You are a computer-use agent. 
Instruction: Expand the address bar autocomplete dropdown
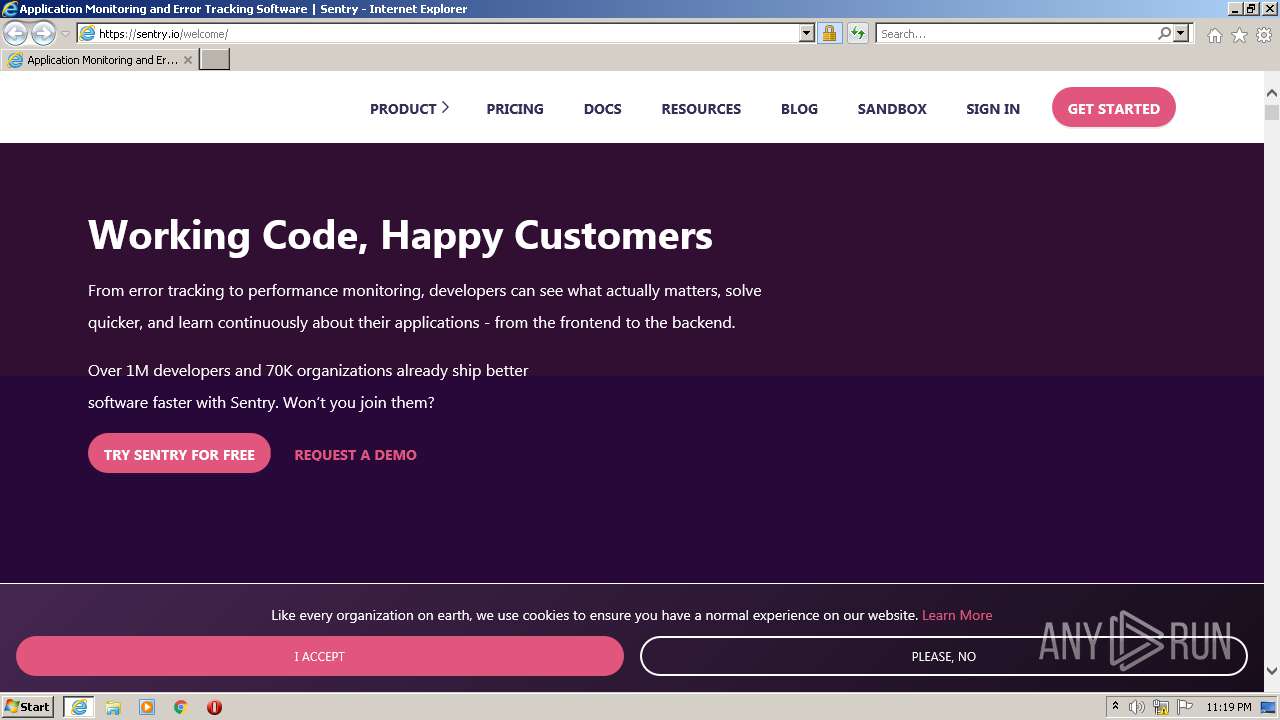(x=807, y=33)
